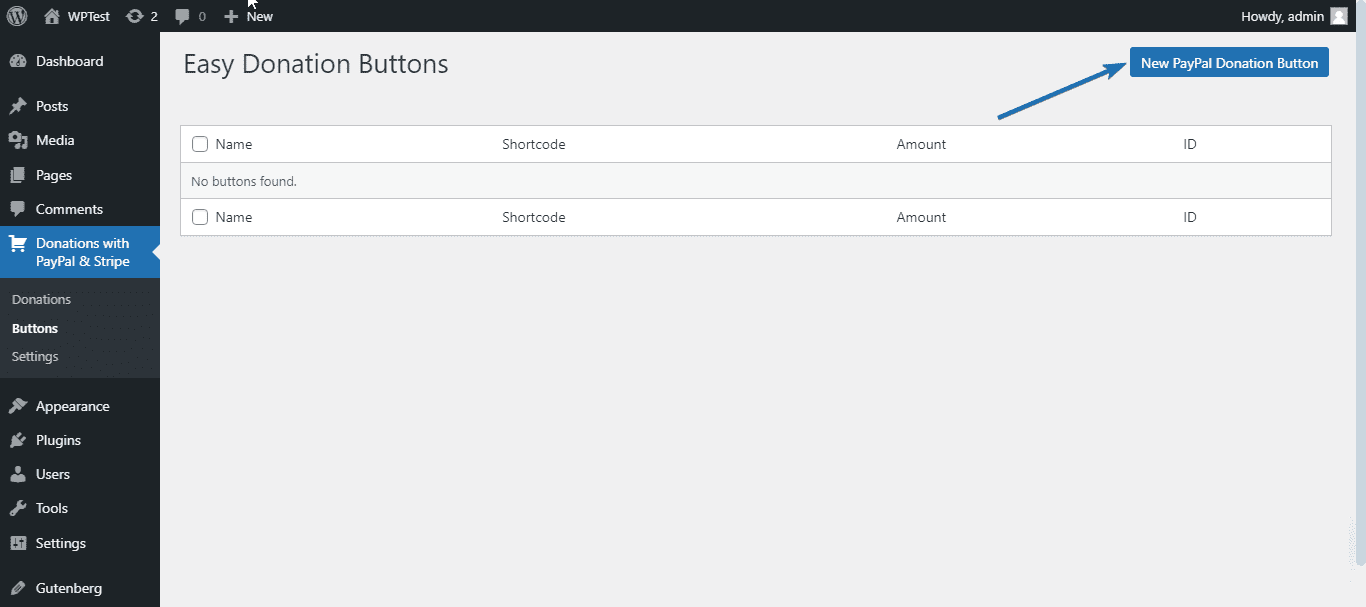Select the Buttons submenu item
This screenshot has width=1366, height=607.
[35, 328]
